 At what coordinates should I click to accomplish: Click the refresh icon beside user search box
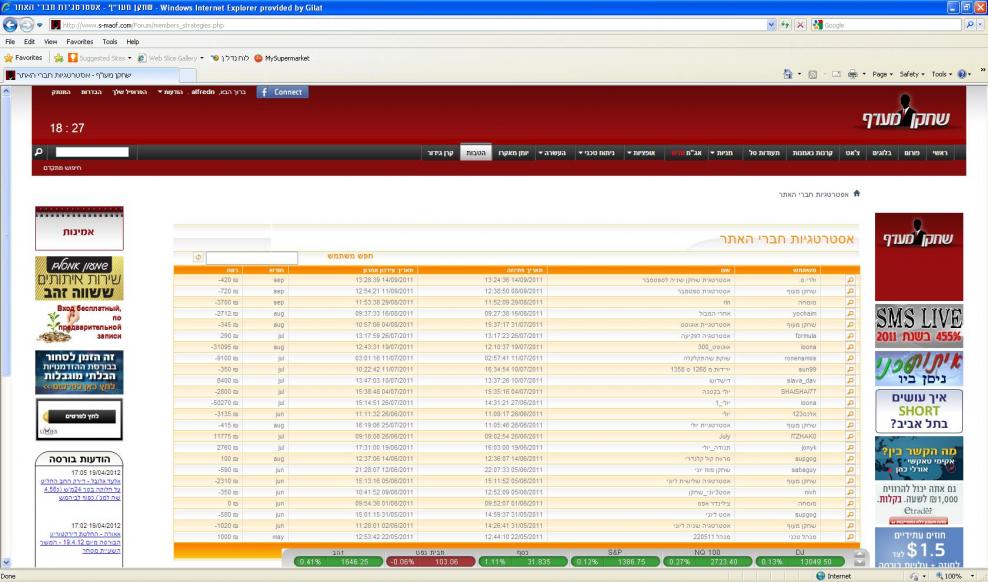[198, 258]
